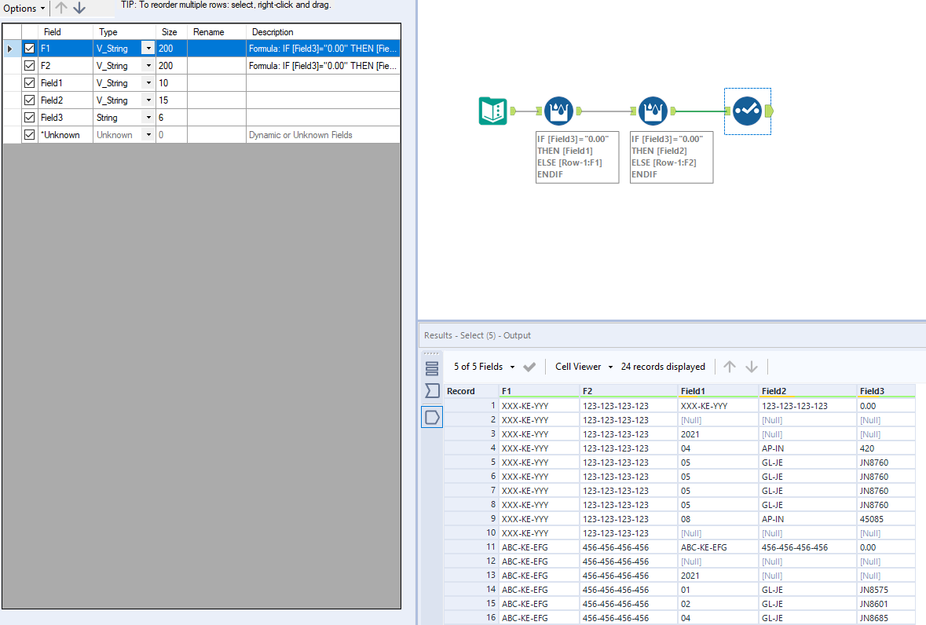Show the output anchor data in Results
This screenshot has height=625, width=926.
[432, 417]
